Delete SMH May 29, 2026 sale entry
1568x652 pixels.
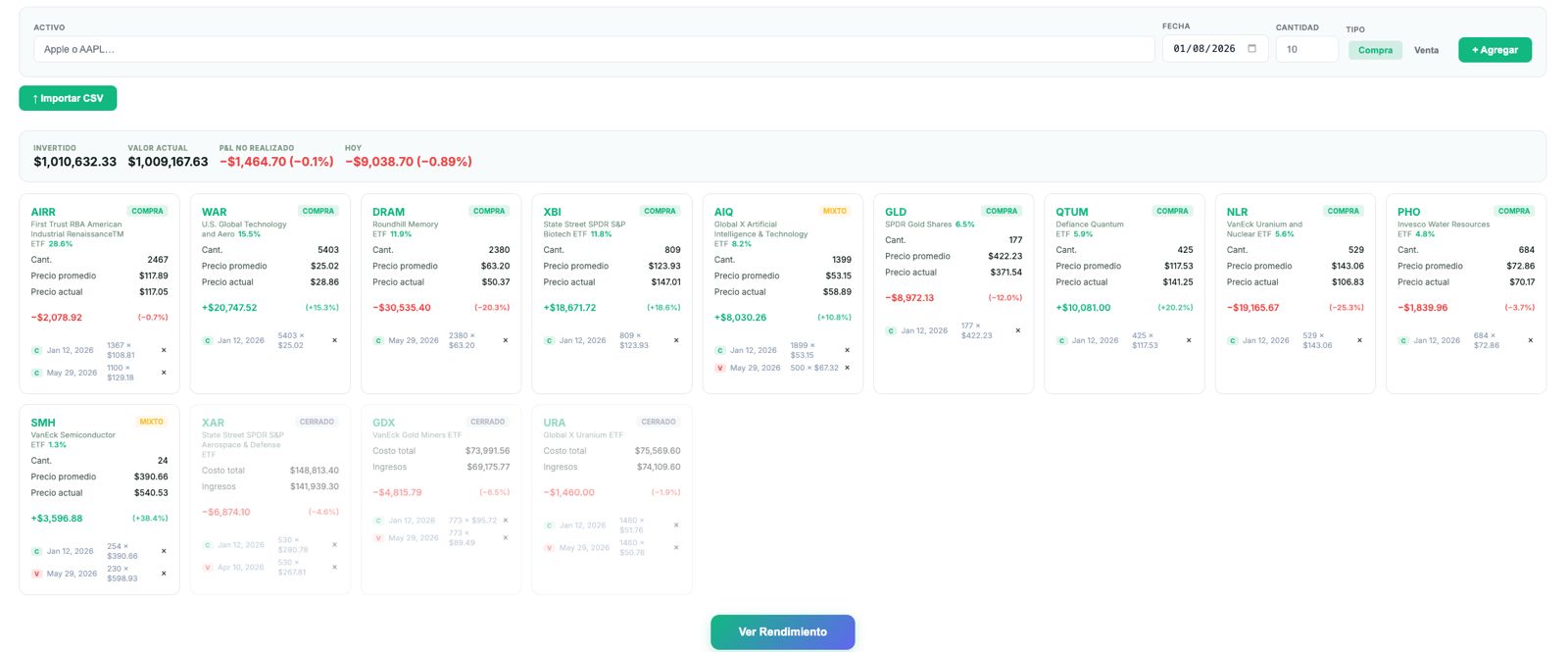(x=164, y=574)
